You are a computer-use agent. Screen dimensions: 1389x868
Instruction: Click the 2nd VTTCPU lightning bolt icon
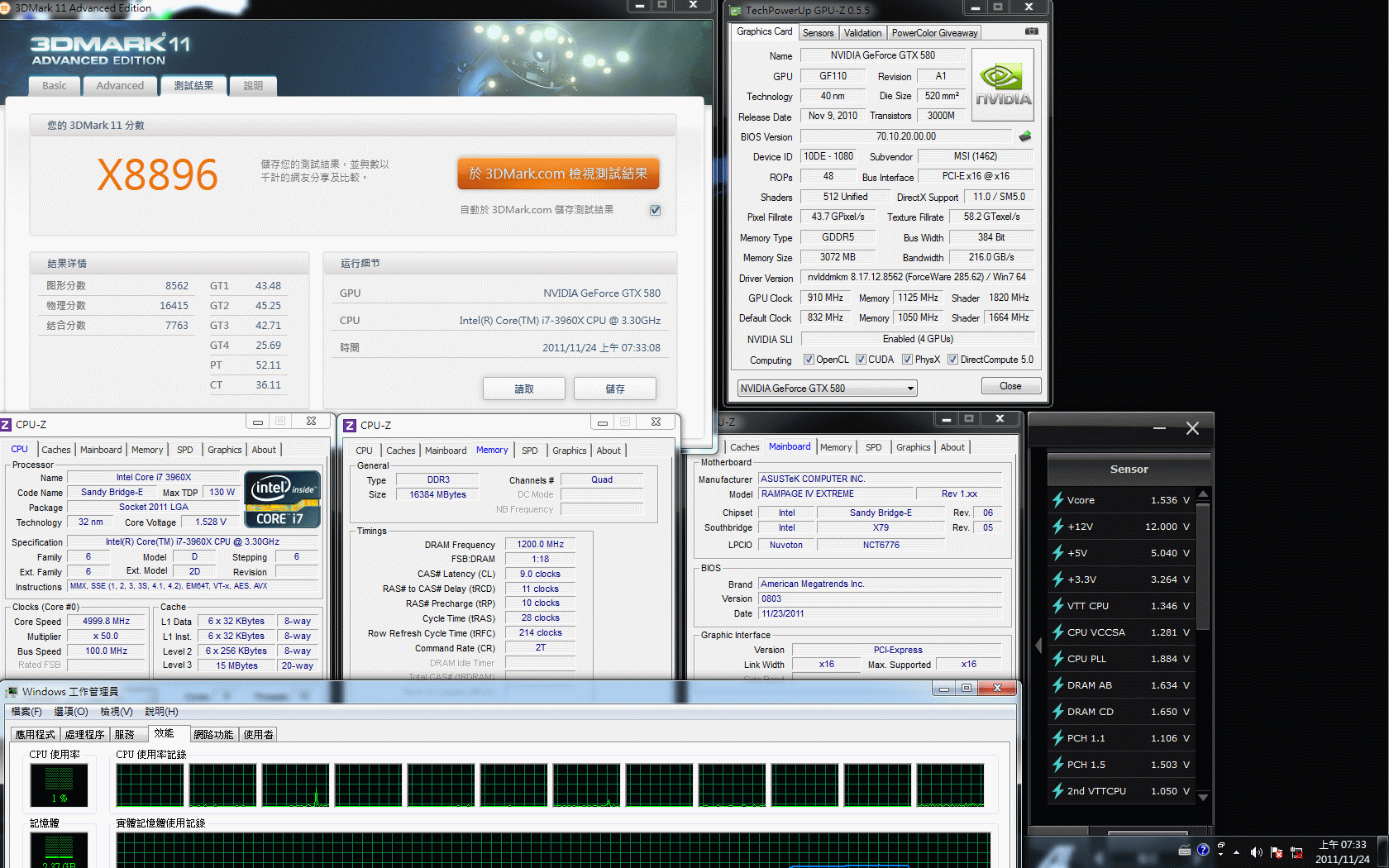[x=1057, y=791]
